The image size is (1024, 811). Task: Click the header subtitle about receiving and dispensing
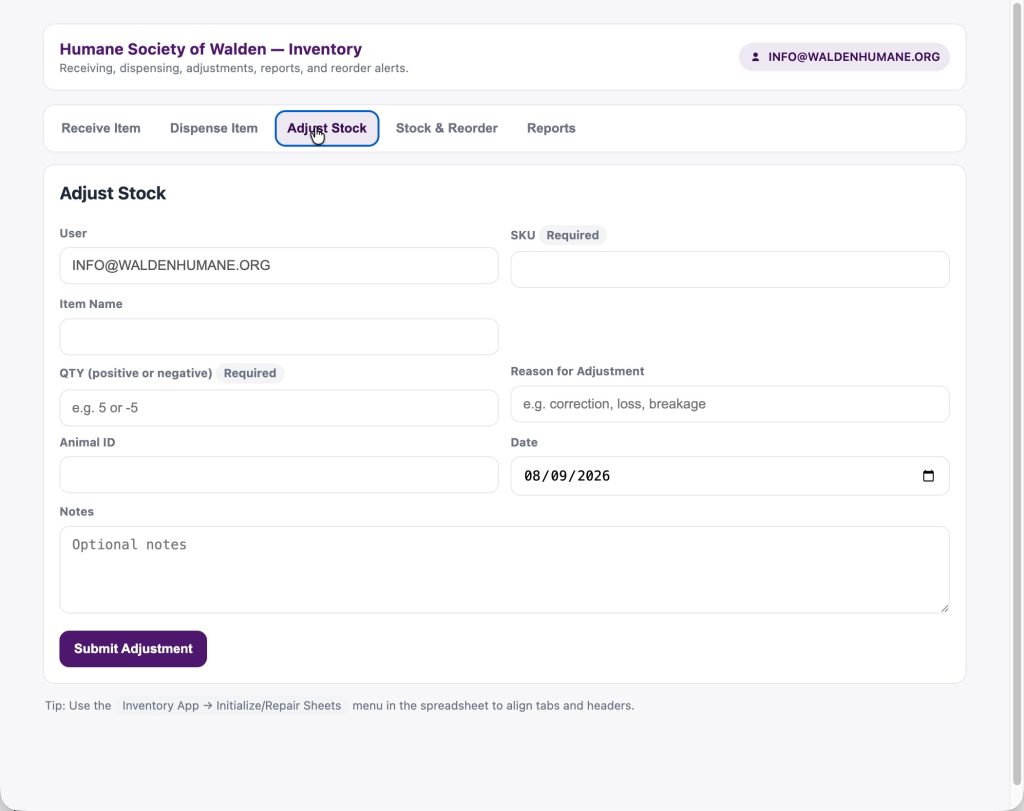point(234,68)
